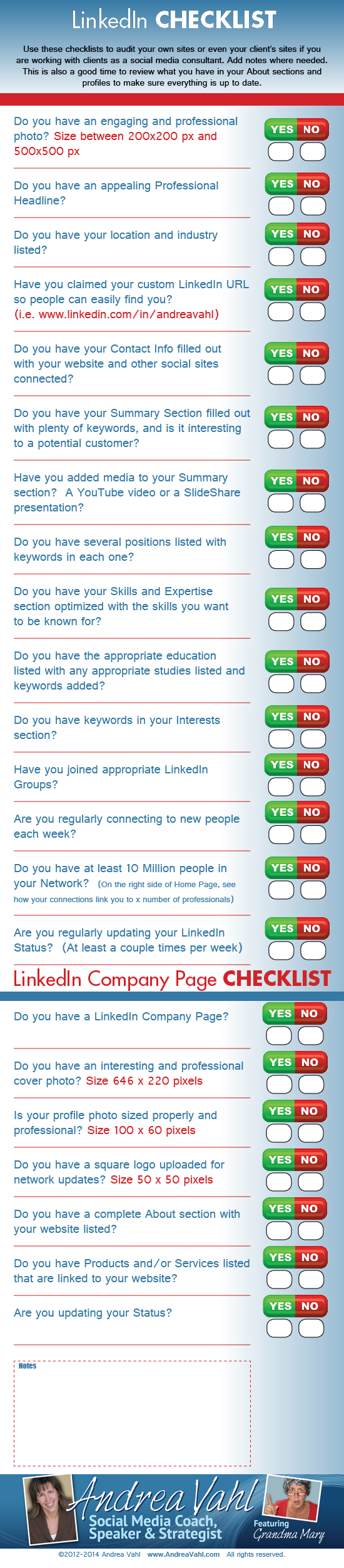Tick YES box for square logo uploaded question

point(279,1182)
